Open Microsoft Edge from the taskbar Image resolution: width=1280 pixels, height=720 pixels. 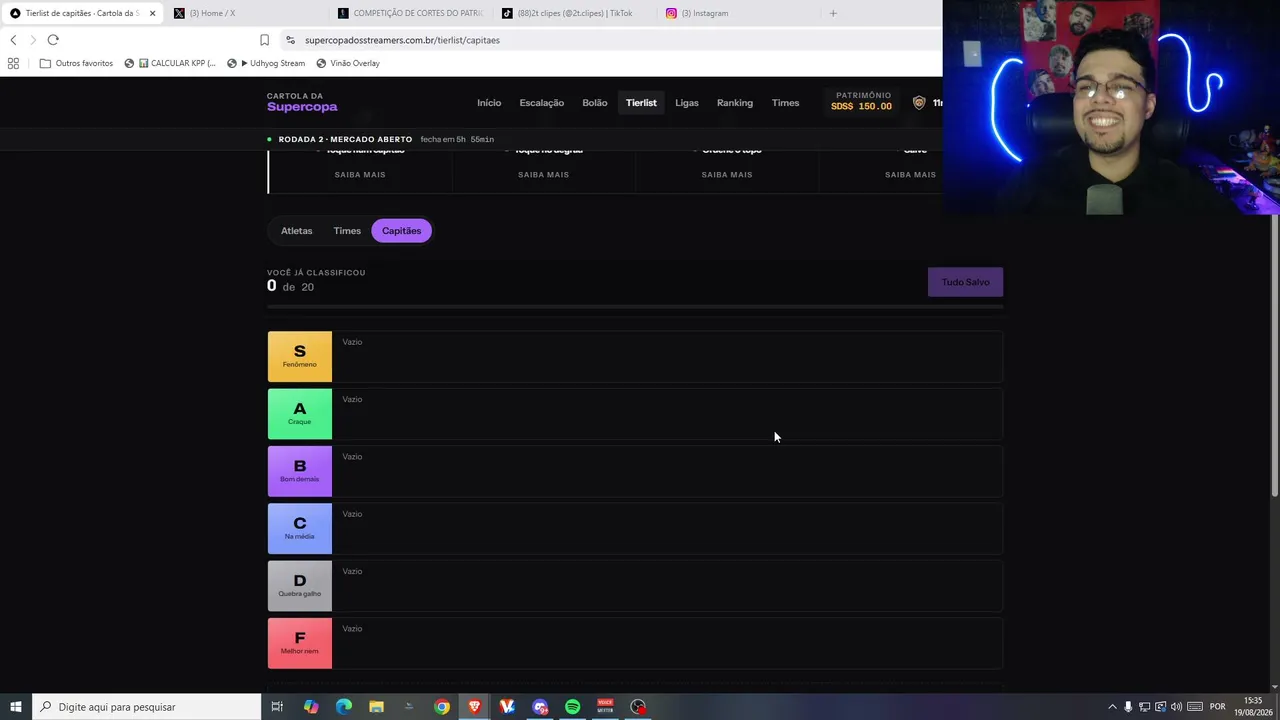tap(344, 707)
